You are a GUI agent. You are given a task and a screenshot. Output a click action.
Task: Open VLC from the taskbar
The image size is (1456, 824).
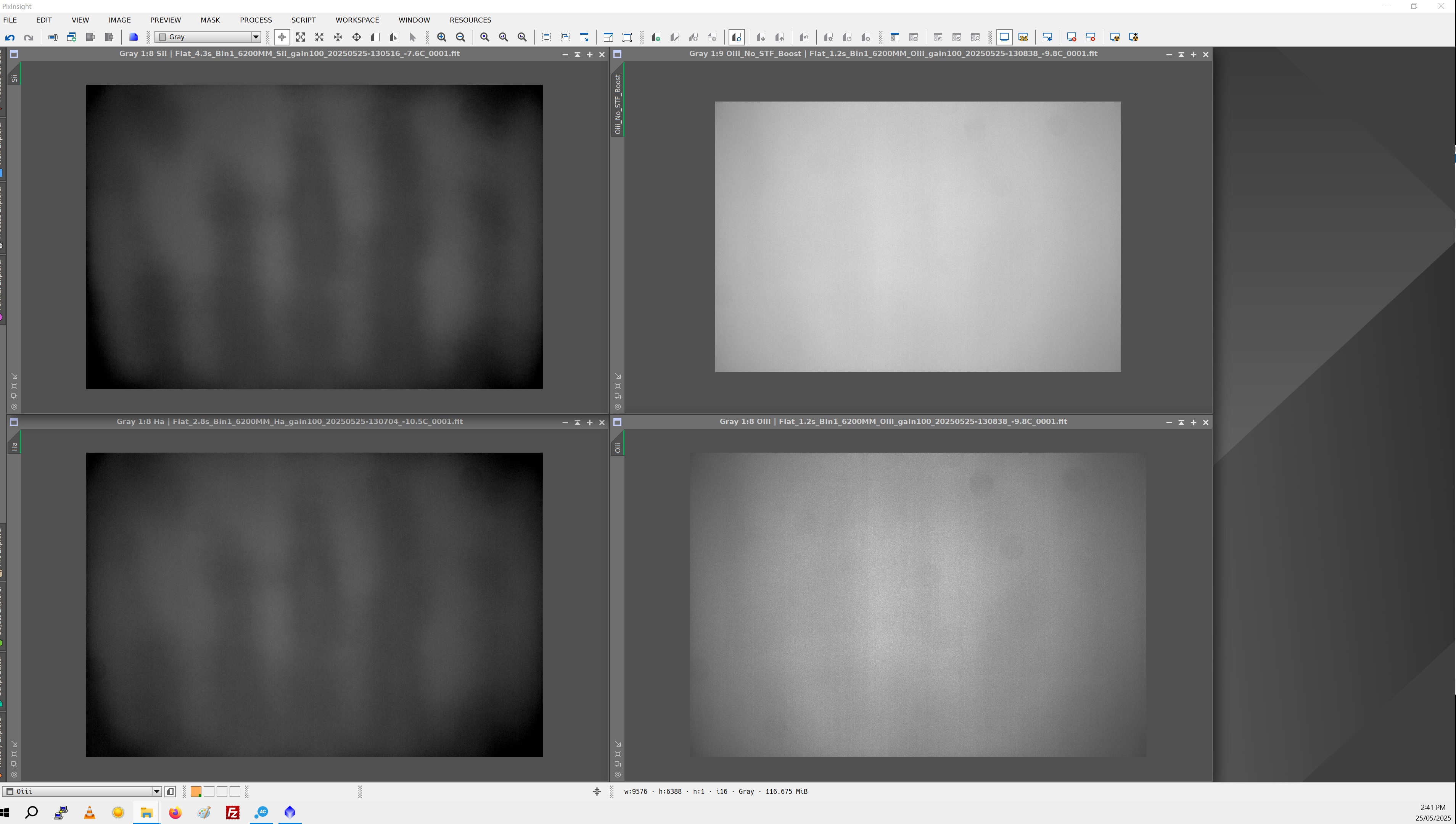click(x=89, y=813)
